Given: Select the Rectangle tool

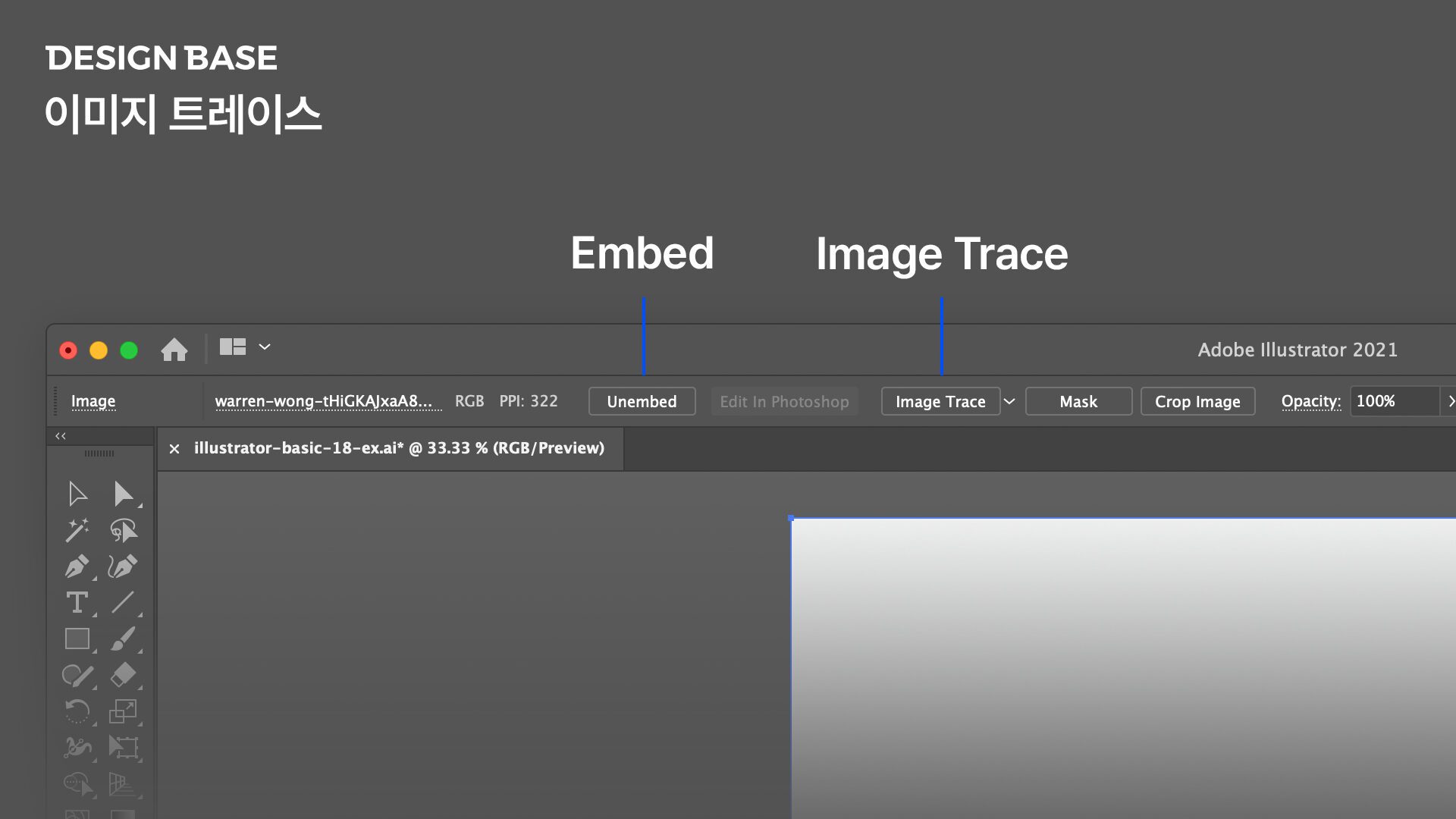Looking at the screenshot, I should pos(77,639).
